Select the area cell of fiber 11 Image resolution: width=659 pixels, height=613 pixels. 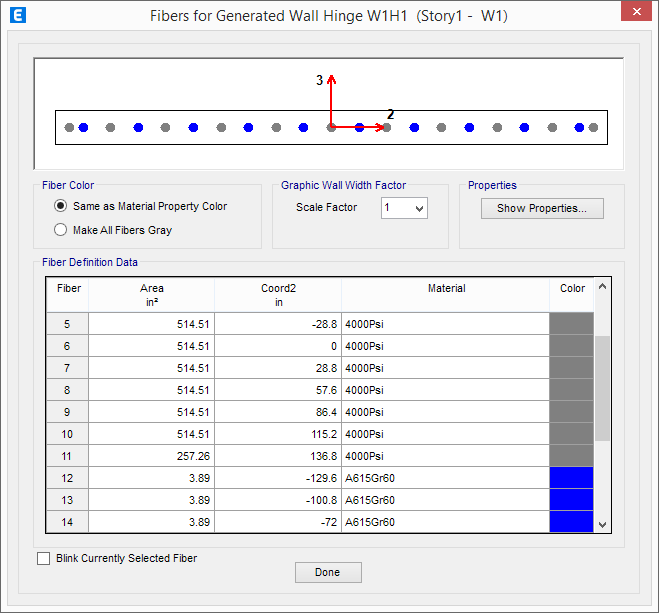(151, 456)
